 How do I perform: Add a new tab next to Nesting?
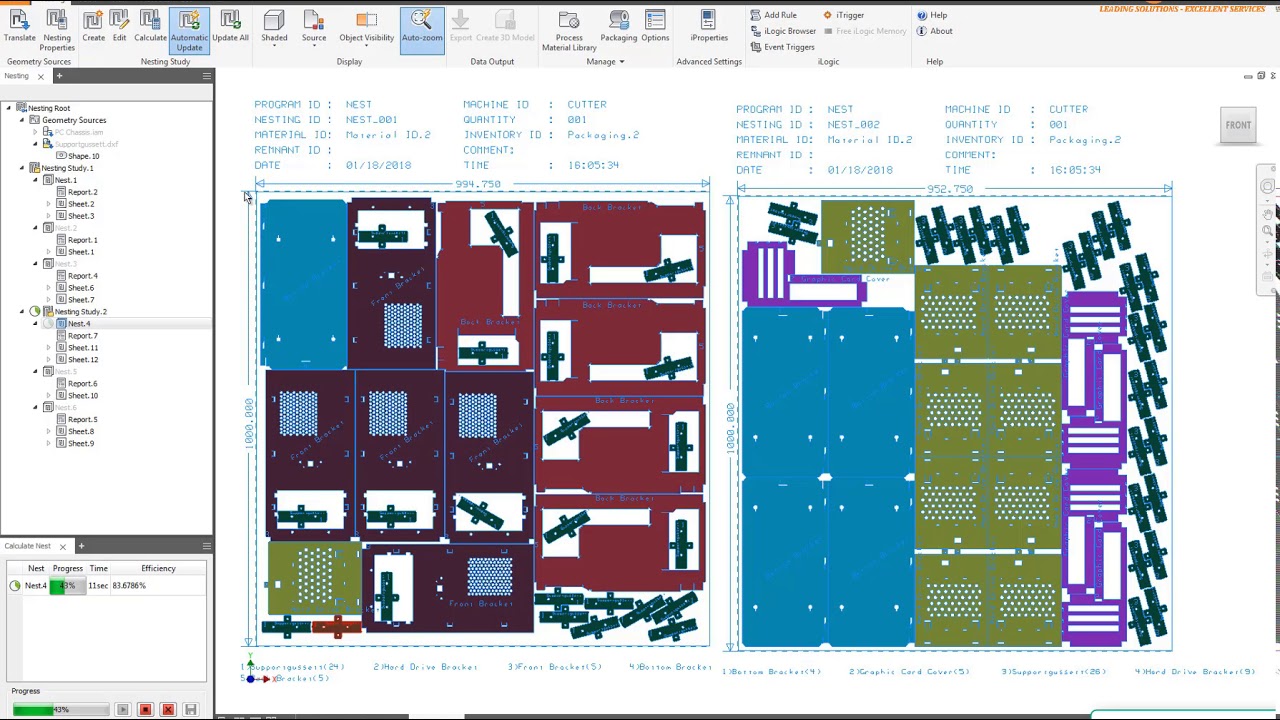pos(59,76)
